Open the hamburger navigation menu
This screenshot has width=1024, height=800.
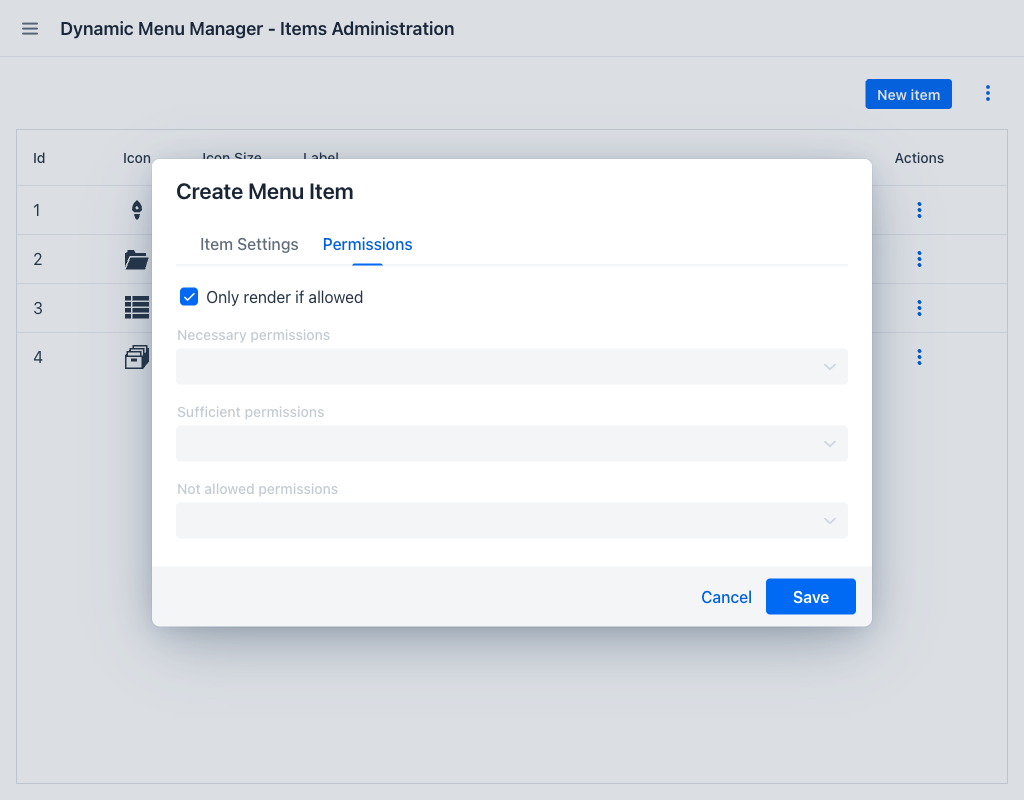coord(30,29)
